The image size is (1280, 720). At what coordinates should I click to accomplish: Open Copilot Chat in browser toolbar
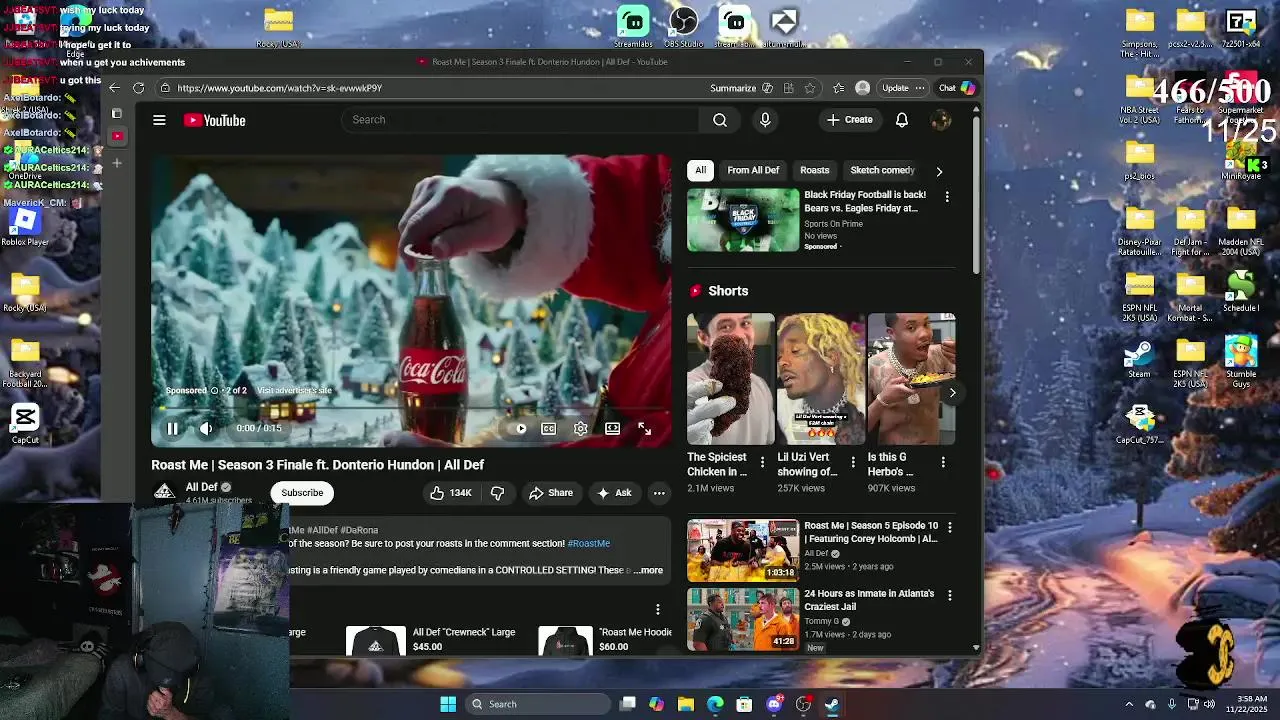click(957, 88)
